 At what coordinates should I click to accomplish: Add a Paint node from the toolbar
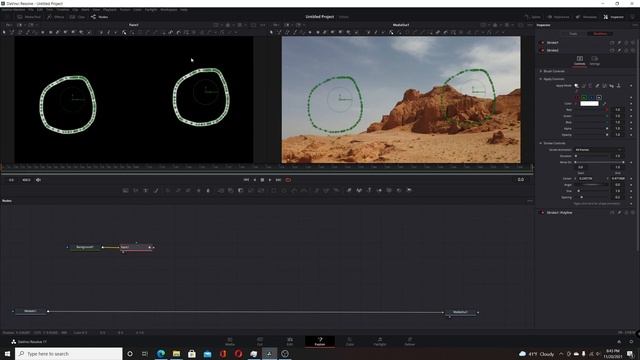pyautogui.click(x=156, y=190)
